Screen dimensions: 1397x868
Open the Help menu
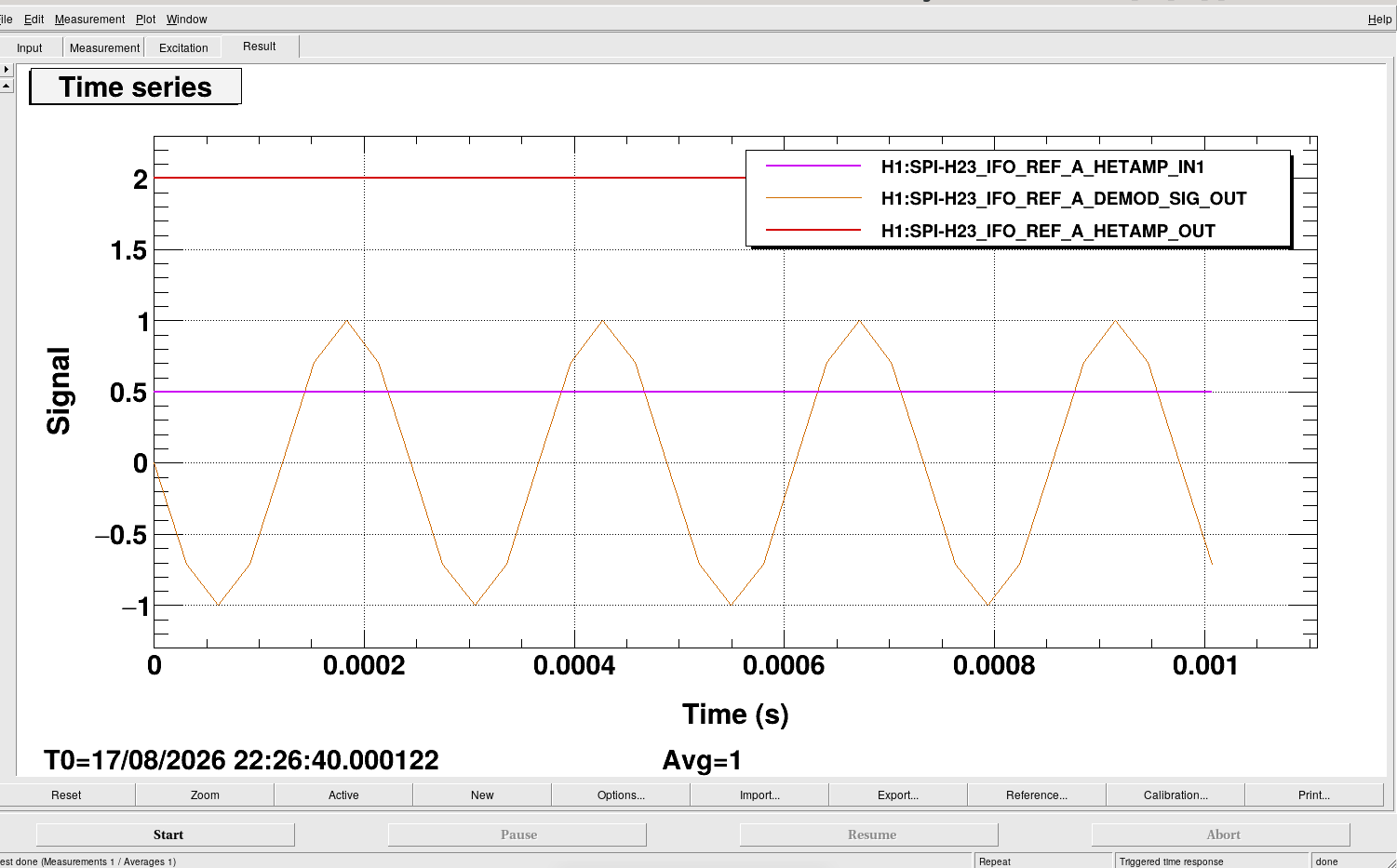(x=1379, y=19)
